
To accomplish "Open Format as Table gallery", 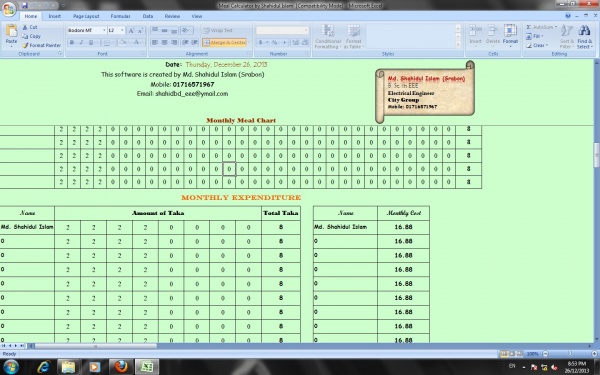I will coord(353,37).
